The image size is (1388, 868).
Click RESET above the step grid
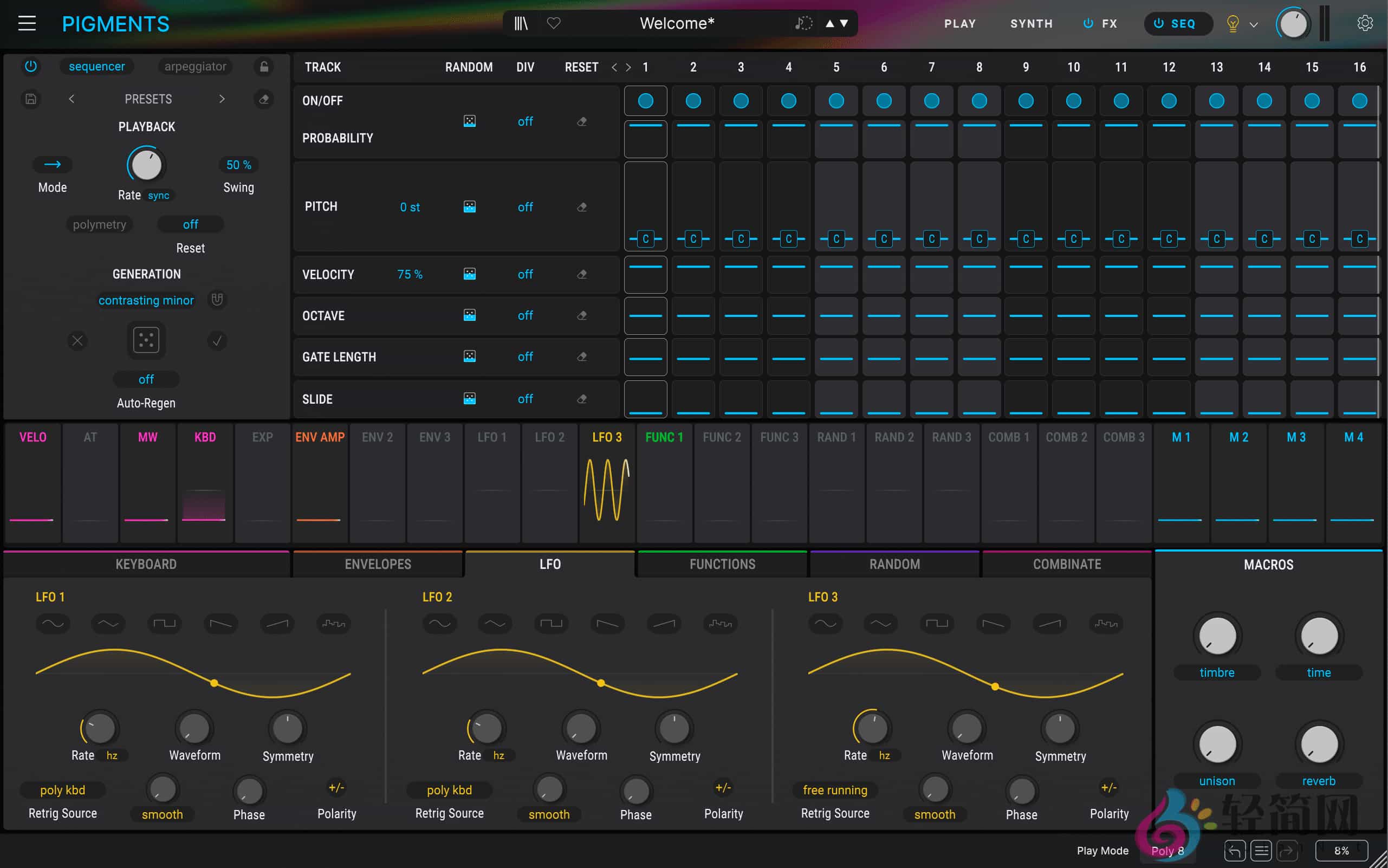(580, 67)
